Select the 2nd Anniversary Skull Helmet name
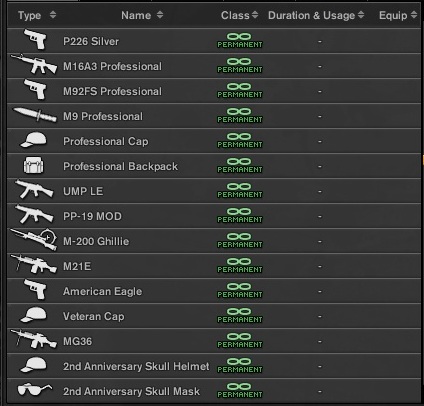 tap(136, 366)
